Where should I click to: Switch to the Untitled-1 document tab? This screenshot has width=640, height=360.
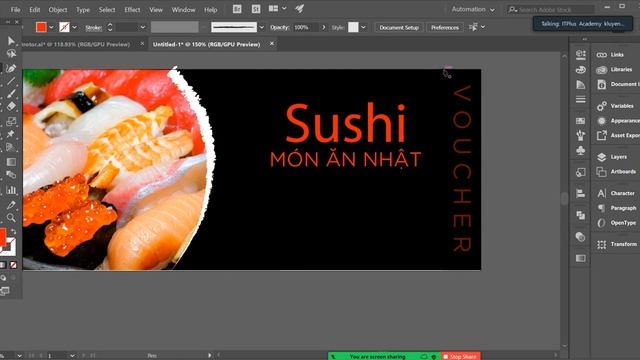tap(206, 44)
